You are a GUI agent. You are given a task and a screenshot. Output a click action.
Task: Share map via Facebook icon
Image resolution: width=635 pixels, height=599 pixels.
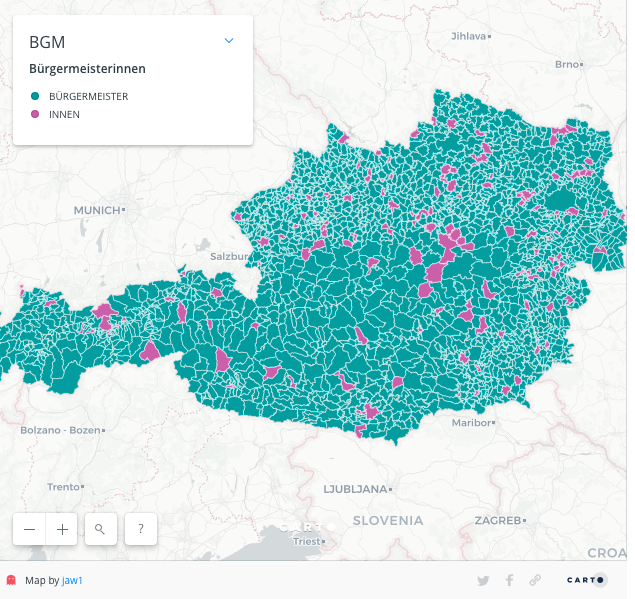(509, 580)
